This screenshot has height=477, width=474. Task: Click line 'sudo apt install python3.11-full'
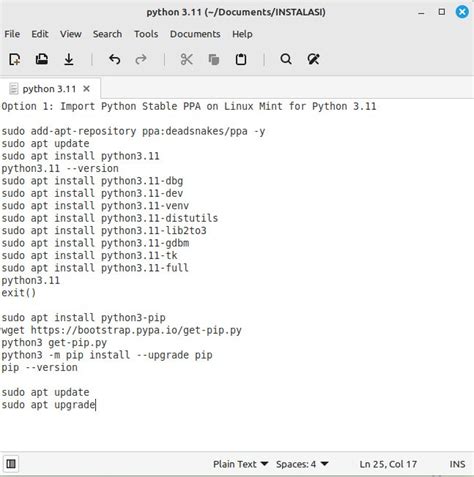point(95,268)
